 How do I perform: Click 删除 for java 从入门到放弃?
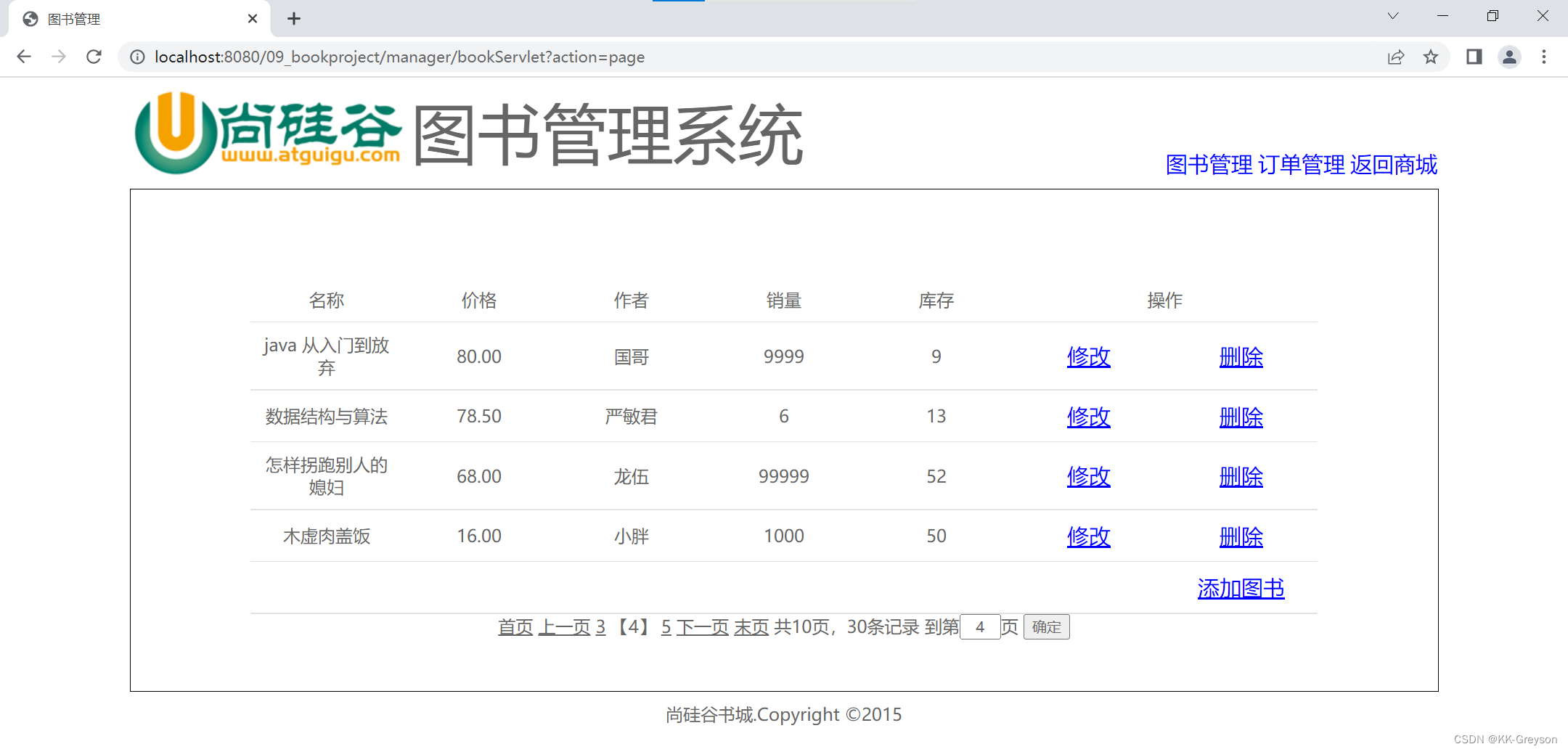point(1241,356)
